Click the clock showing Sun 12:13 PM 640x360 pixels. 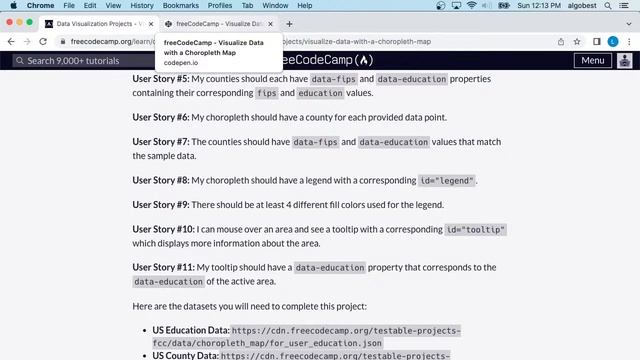coord(539,5)
